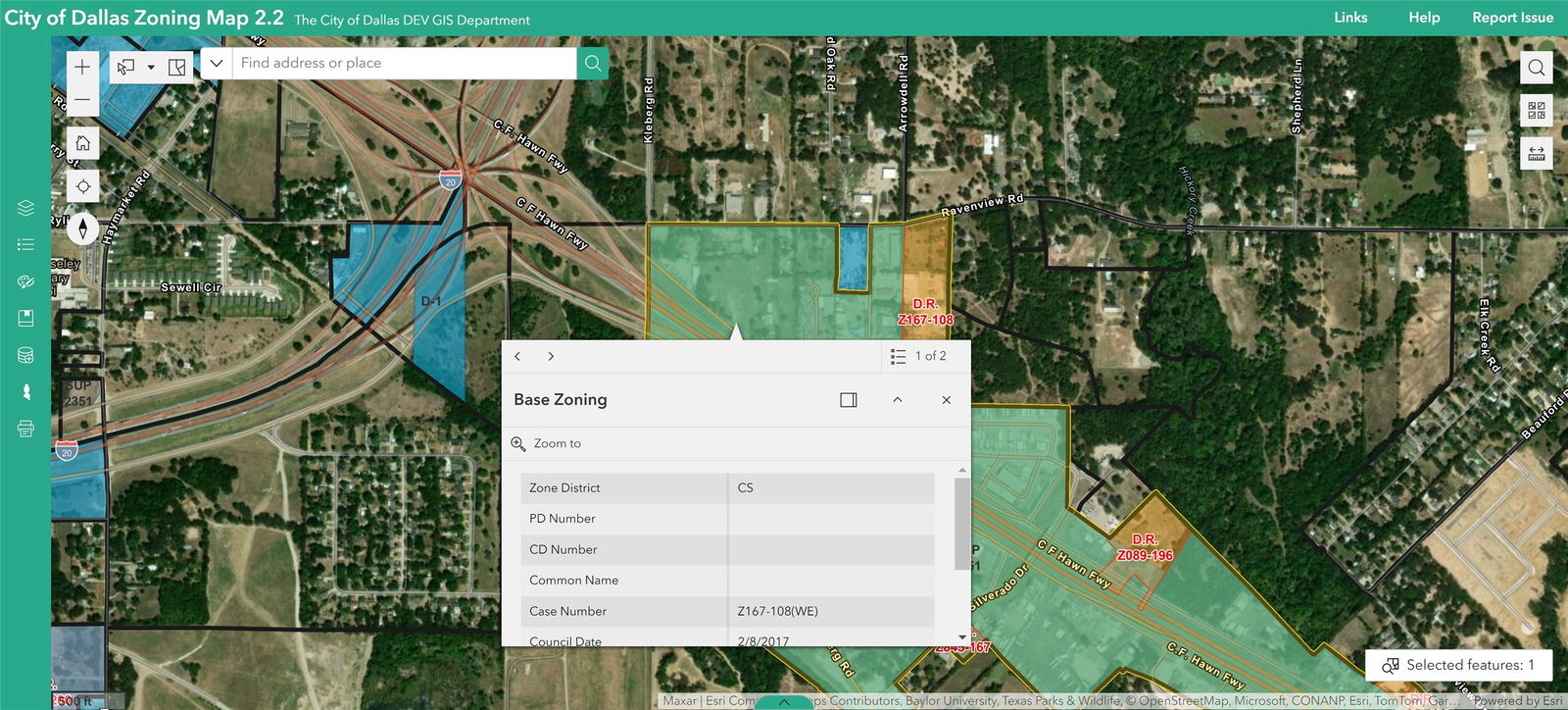Image resolution: width=1568 pixels, height=710 pixels.
Task: Click the Report Issue link
Action: click(1512, 18)
